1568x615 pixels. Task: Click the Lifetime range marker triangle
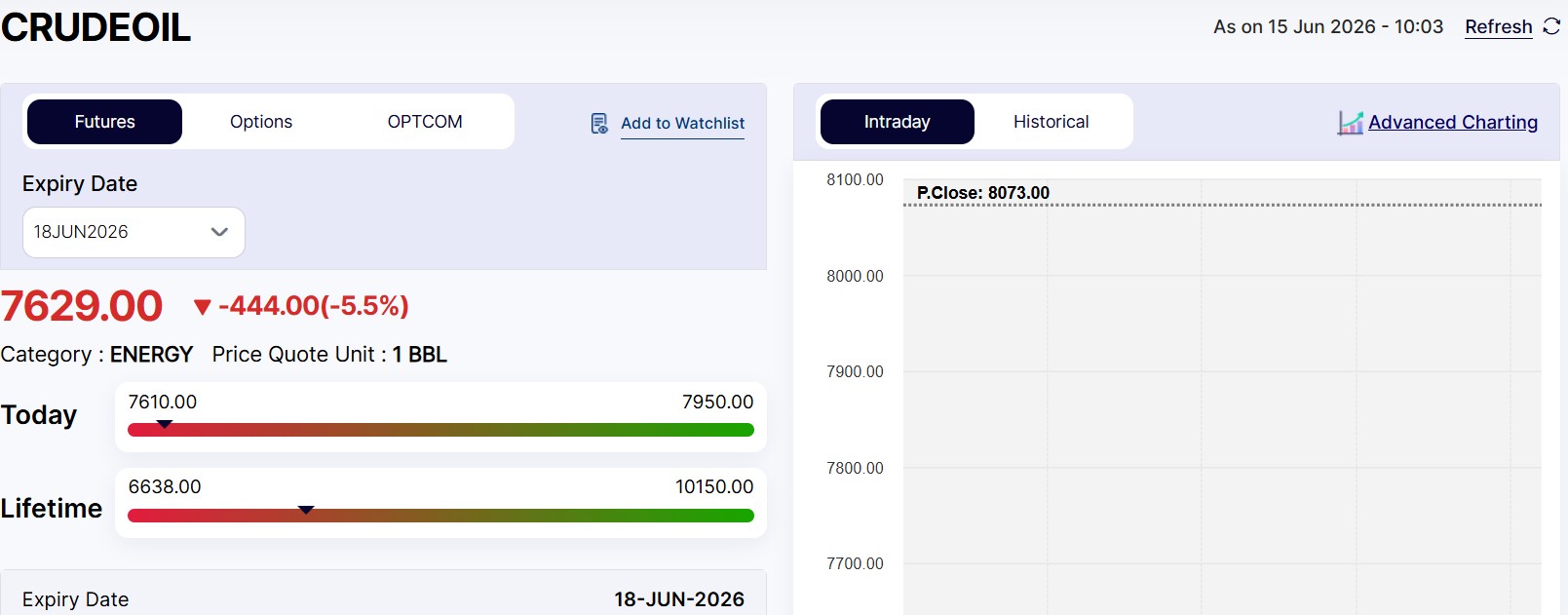click(306, 510)
